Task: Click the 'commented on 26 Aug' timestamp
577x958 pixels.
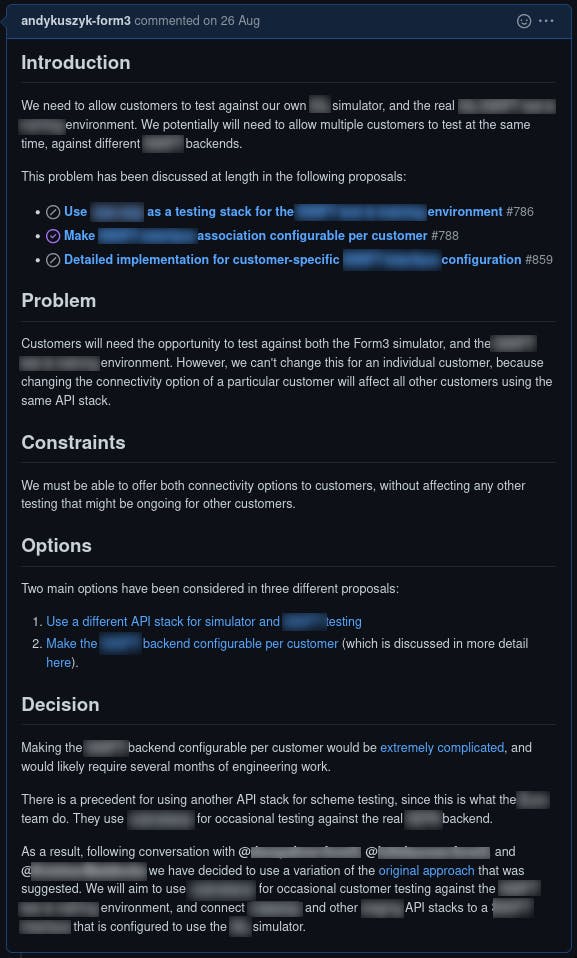Action: (197, 21)
